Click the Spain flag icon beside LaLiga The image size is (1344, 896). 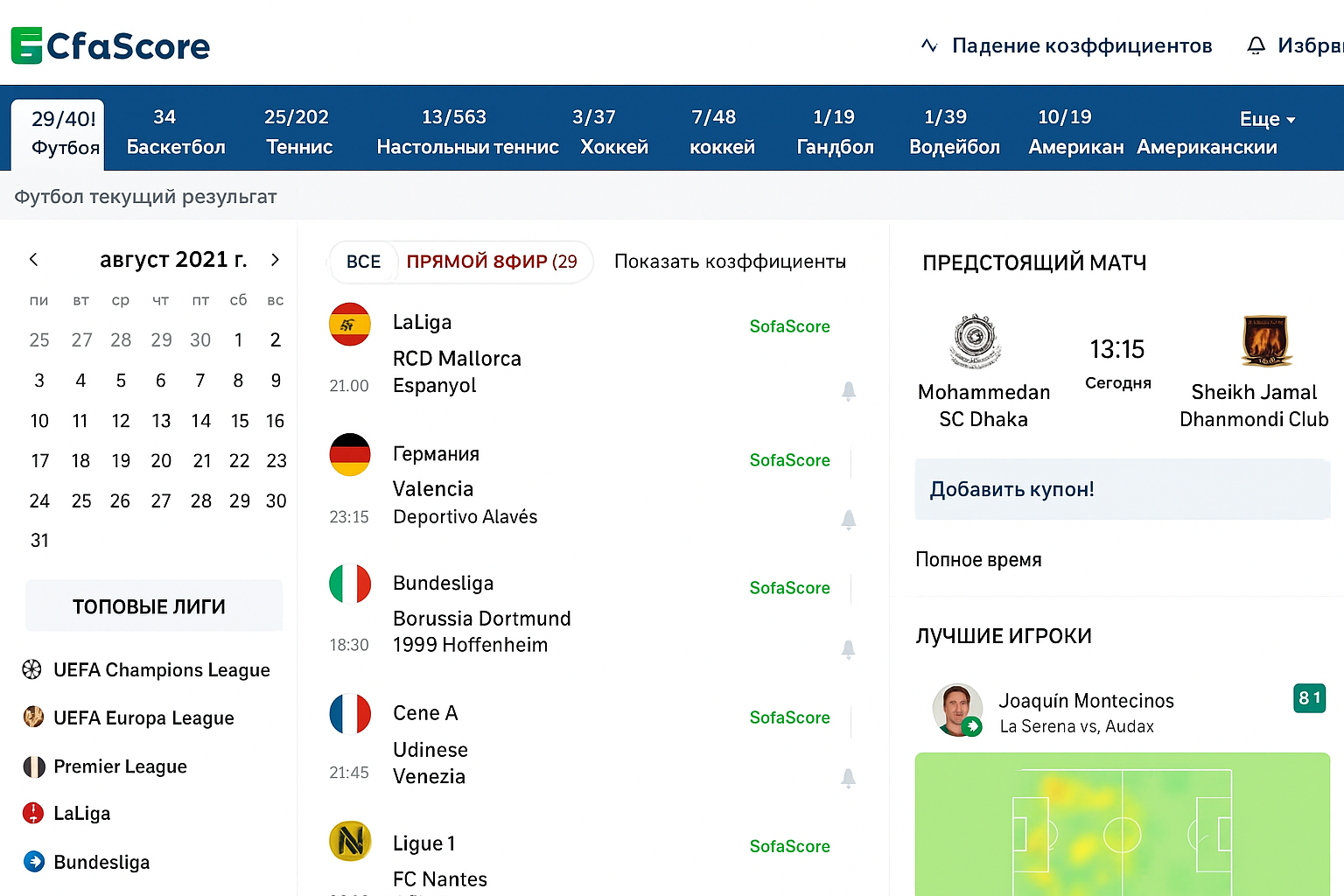point(350,325)
